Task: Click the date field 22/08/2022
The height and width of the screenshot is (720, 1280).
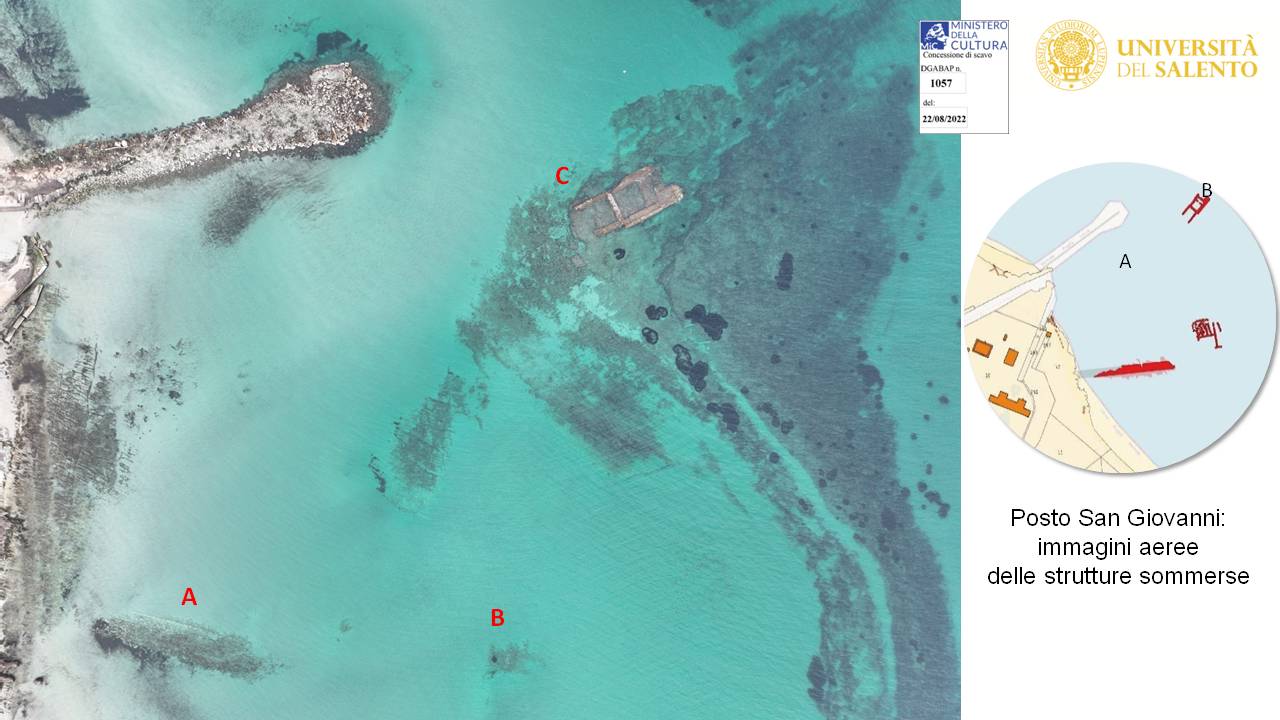Action: point(950,118)
